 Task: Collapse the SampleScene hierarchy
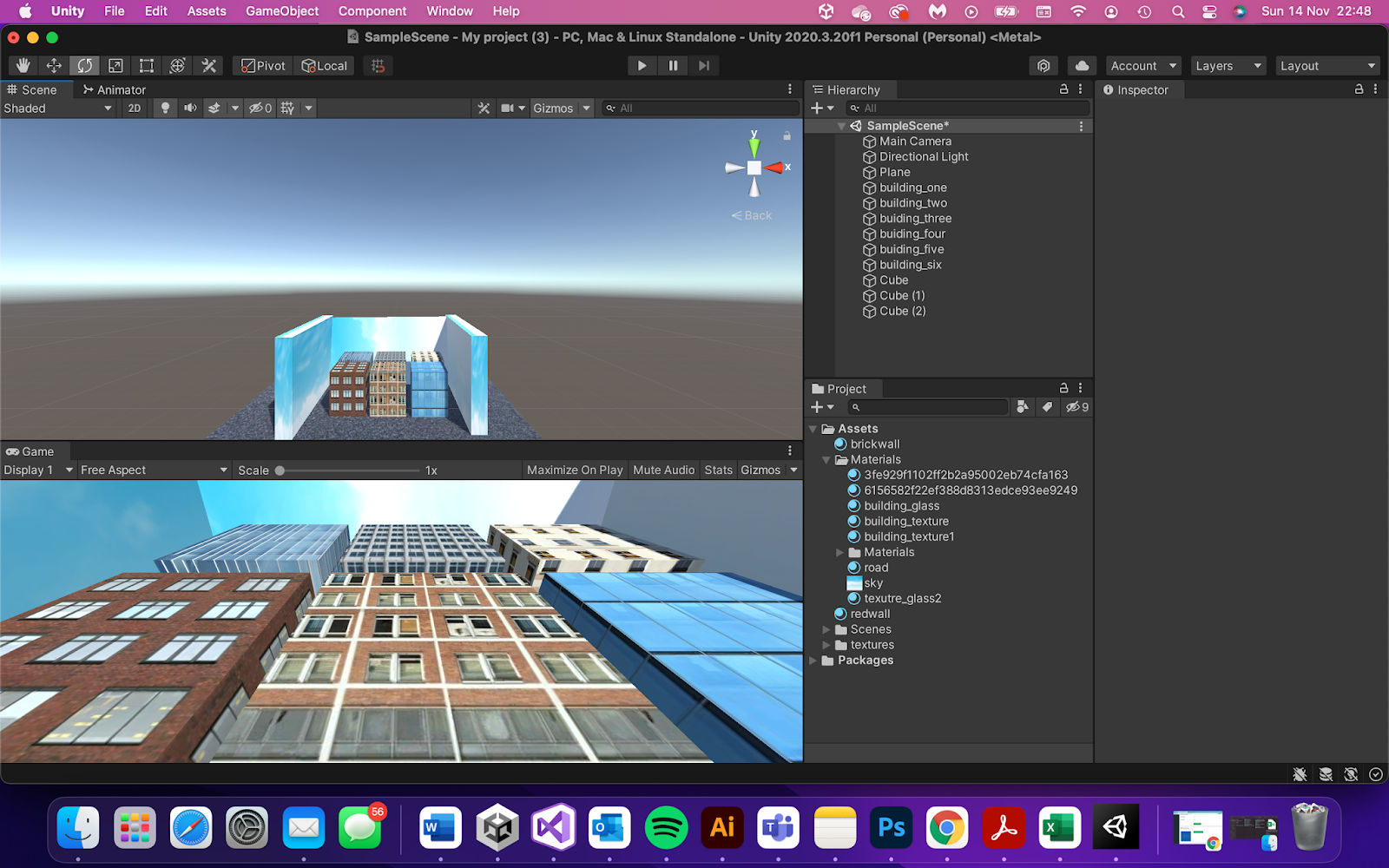tap(841, 127)
